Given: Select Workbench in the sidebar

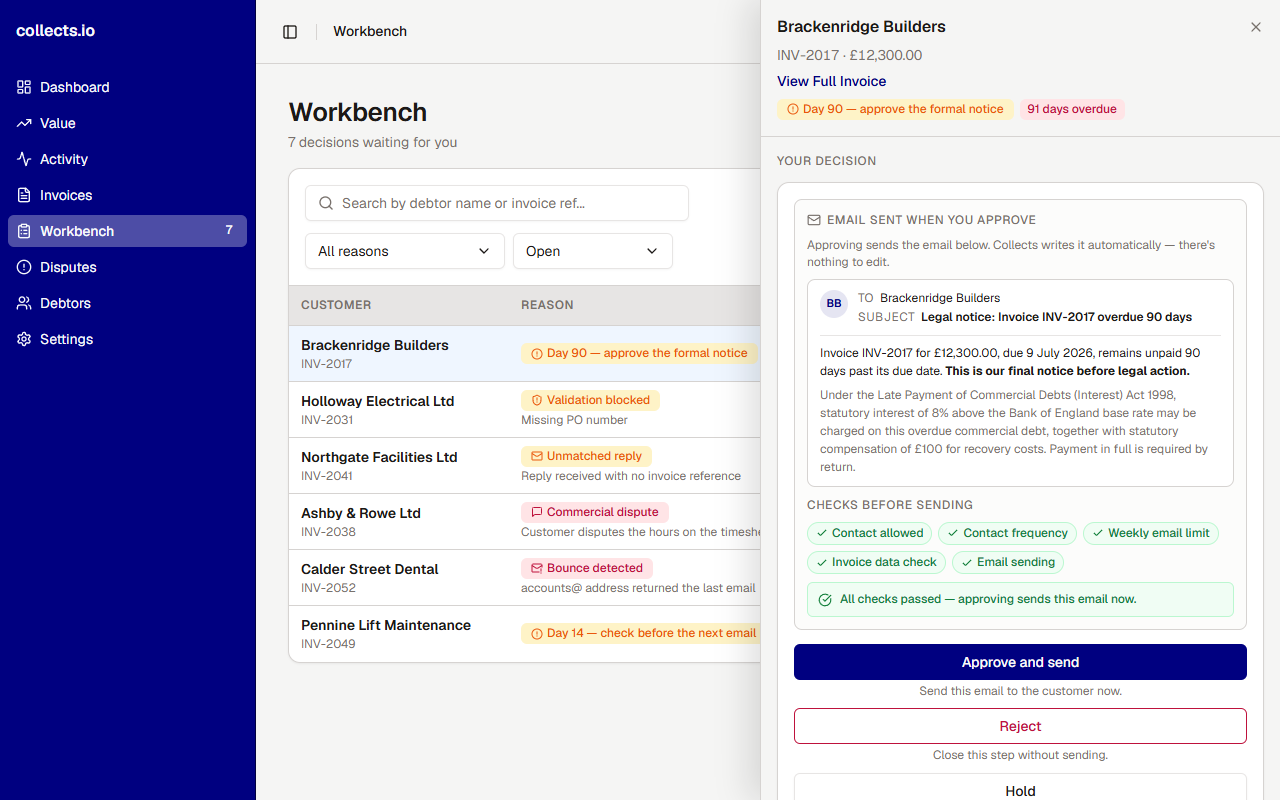Looking at the screenshot, I should coord(127,231).
